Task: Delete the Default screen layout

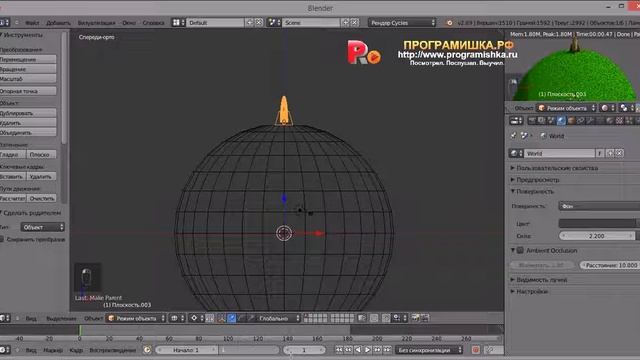Action: (x=259, y=23)
